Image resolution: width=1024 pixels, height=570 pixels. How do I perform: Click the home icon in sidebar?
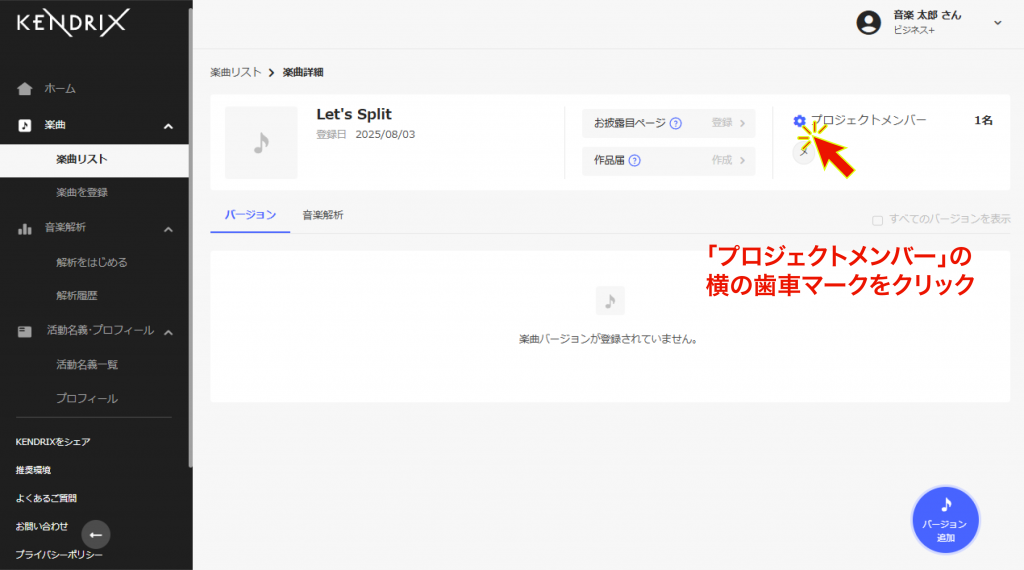coord(25,89)
